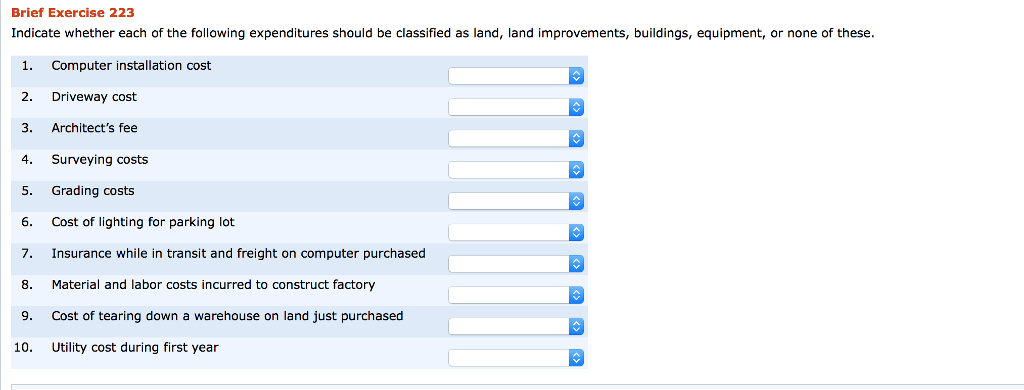This screenshot has width=1024, height=390.
Task: Open dropdown for insurance and freight on computer
Action: [515, 264]
